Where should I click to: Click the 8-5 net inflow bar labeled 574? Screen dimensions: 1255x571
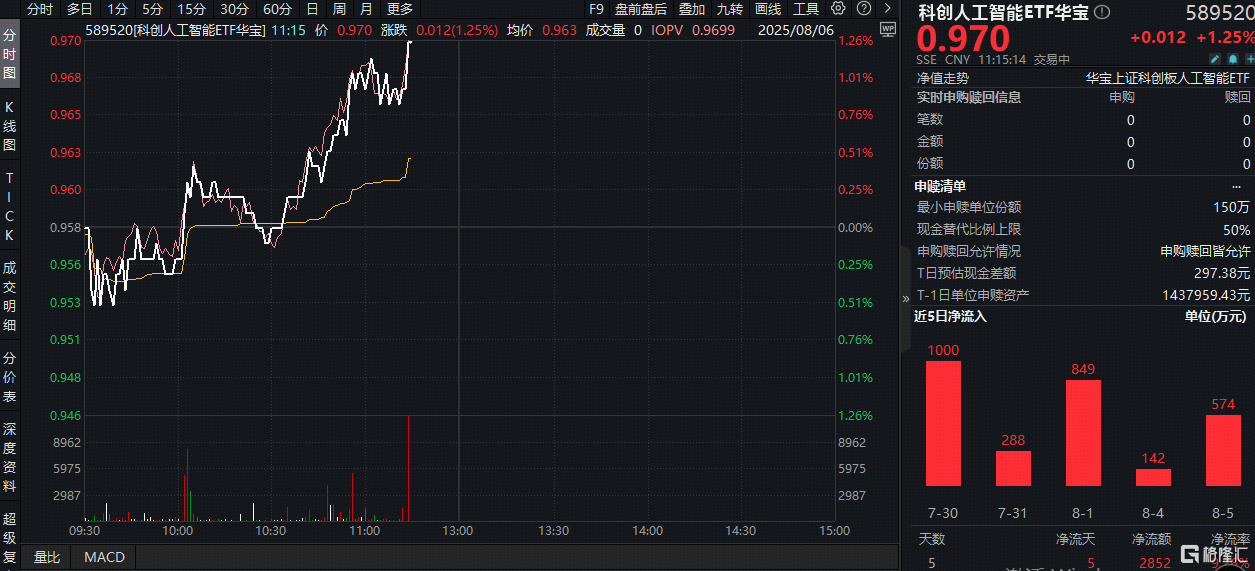[1223, 450]
